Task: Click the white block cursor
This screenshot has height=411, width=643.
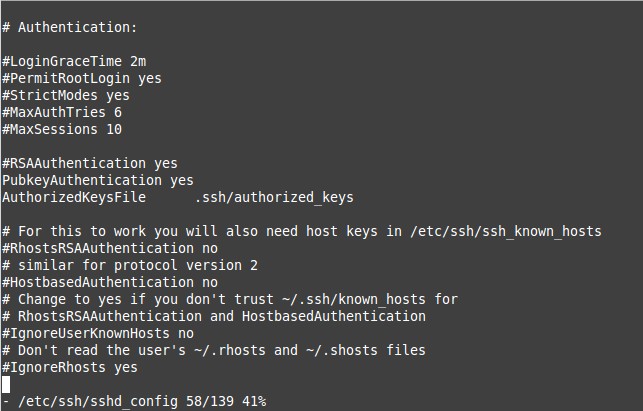Action: click(6, 384)
